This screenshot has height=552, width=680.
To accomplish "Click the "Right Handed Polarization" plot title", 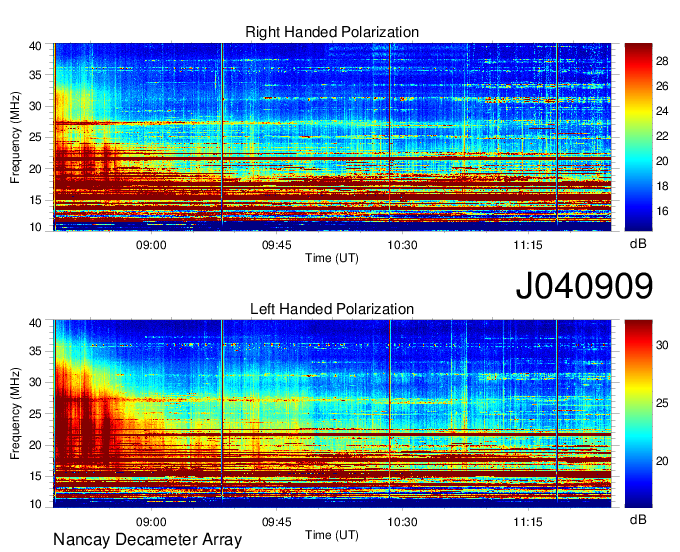I will [332, 32].
